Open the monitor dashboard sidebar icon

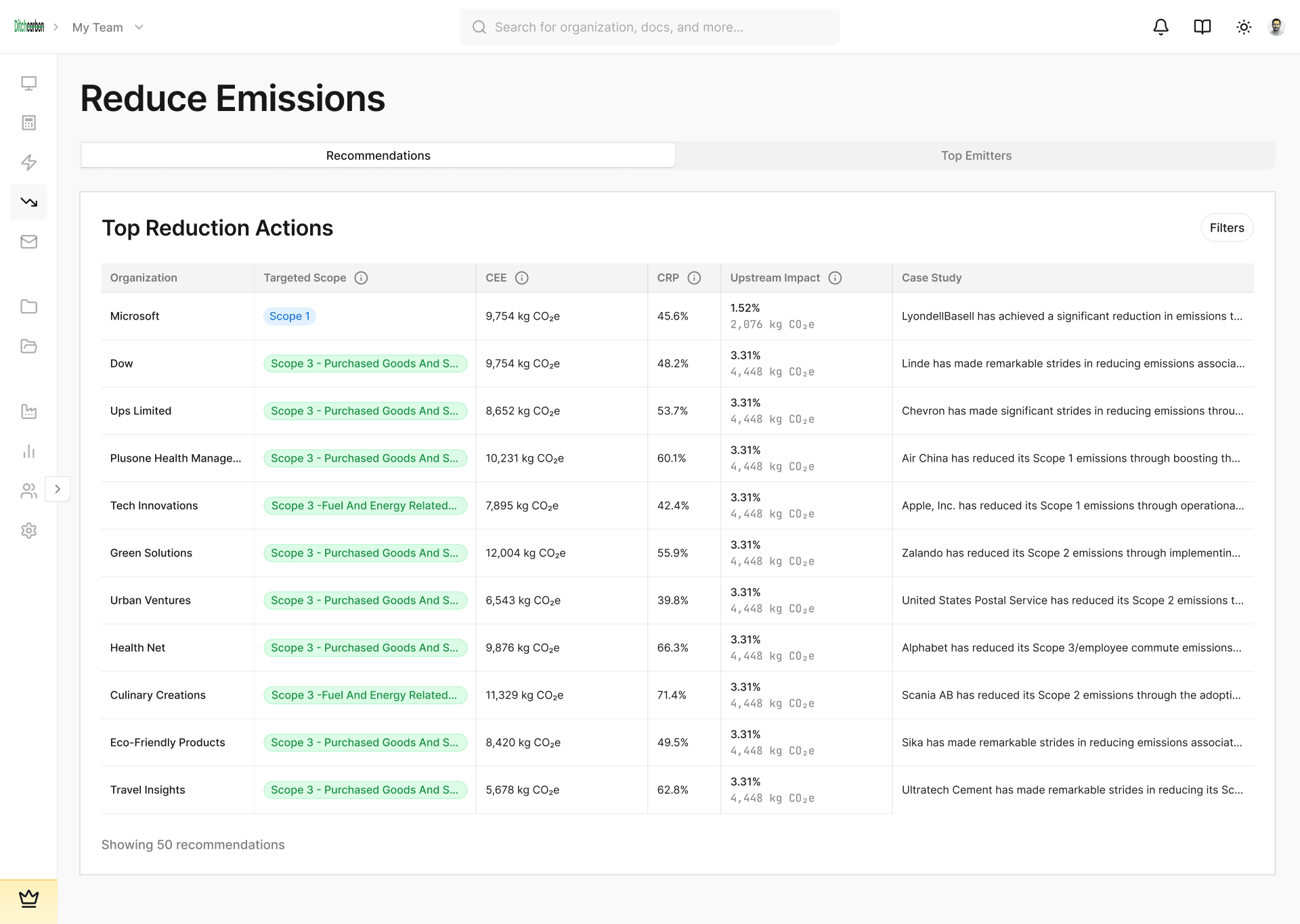tap(28, 83)
